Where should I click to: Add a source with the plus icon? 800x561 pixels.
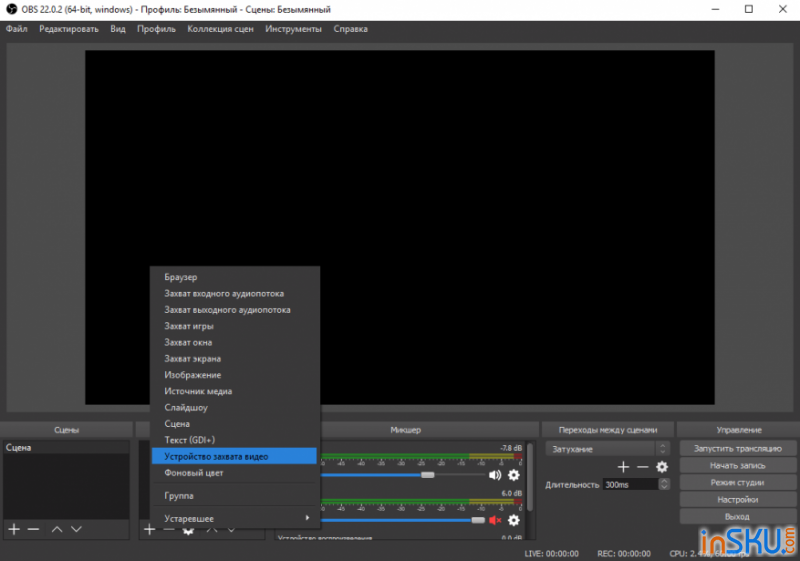(149, 529)
